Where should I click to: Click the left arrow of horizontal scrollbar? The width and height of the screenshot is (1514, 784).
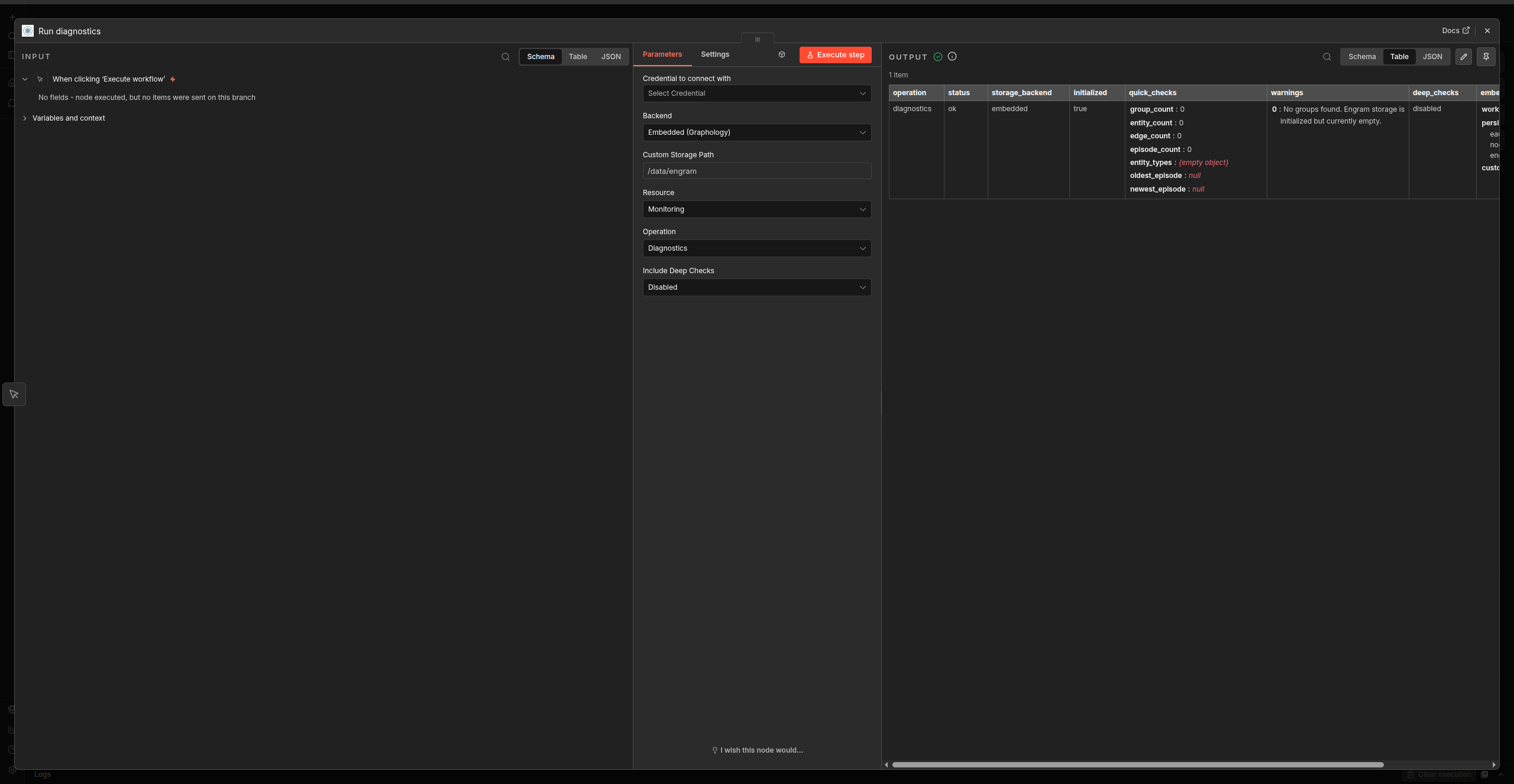click(886, 764)
